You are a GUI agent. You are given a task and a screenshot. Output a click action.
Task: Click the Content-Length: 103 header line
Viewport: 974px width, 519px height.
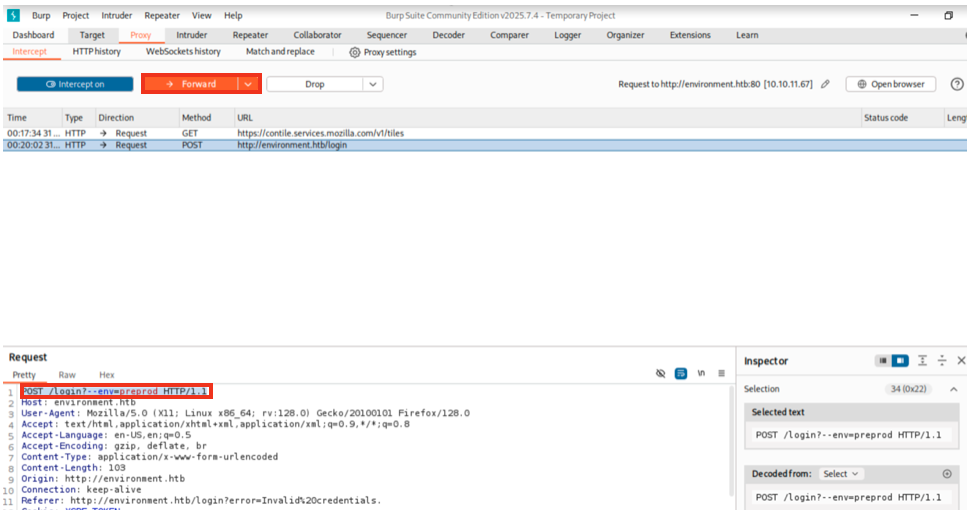point(73,468)
